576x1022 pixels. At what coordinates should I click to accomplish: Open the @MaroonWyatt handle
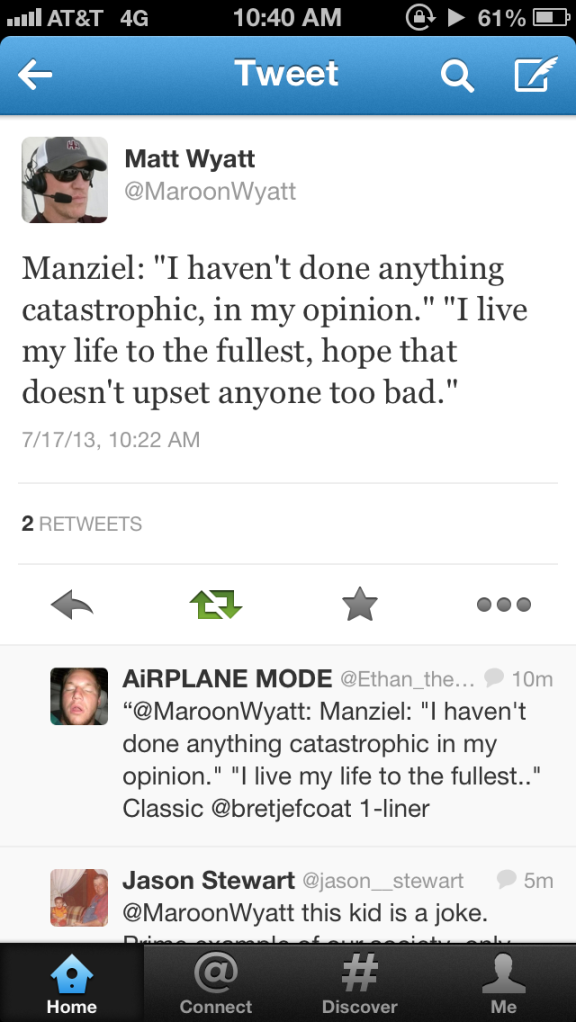[210, 192]
